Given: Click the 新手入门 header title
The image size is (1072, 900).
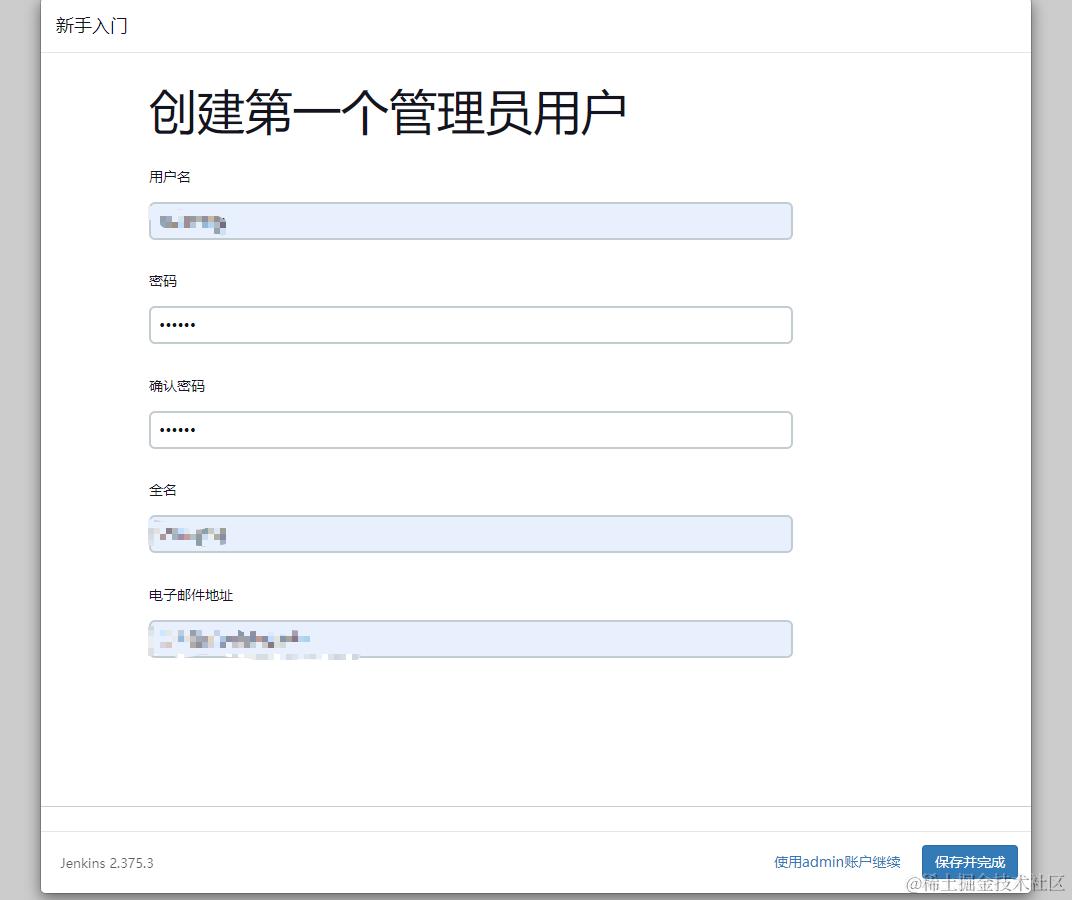Looking at the screenshot, I should (x=91, y=26).
